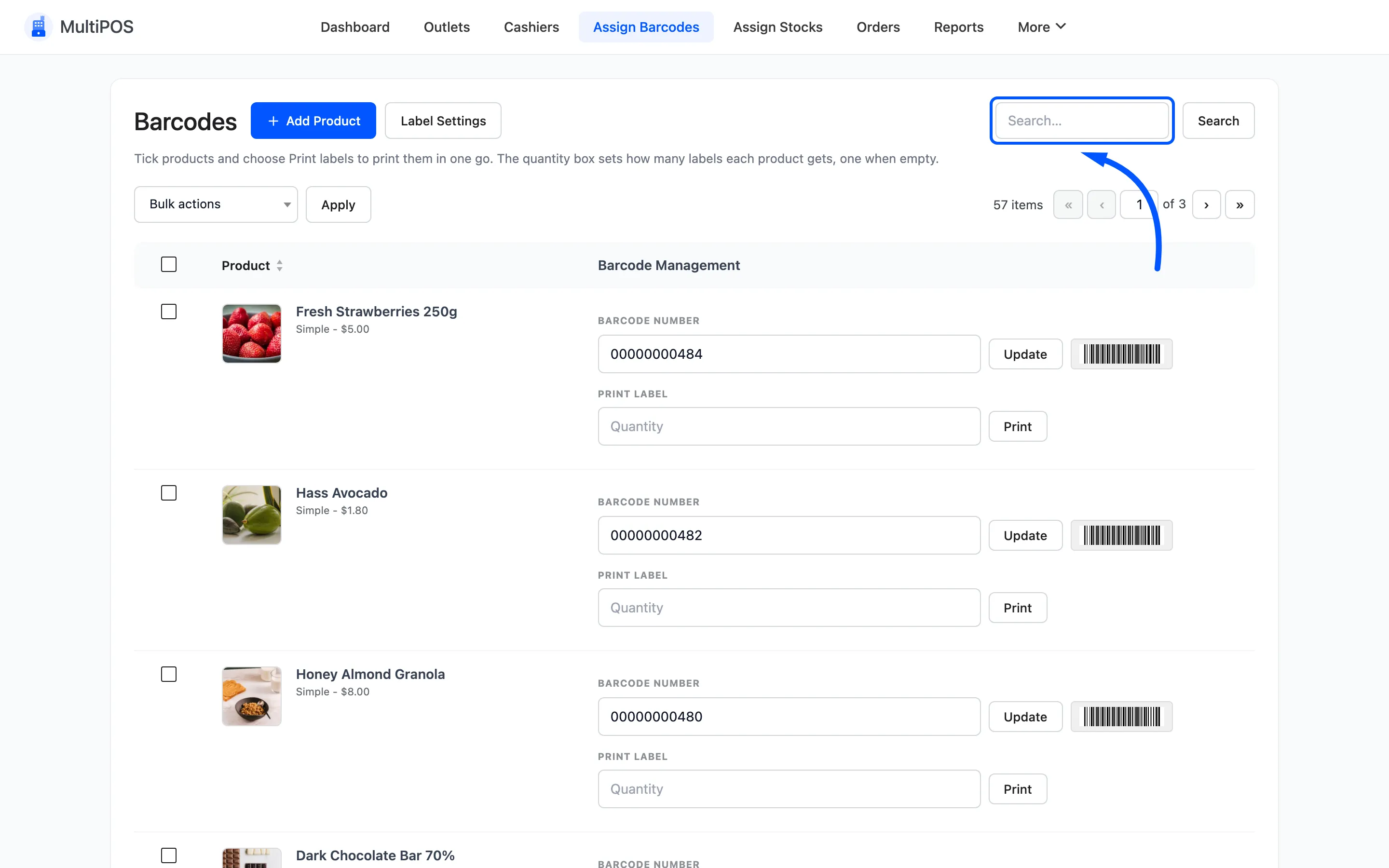The image size is (1389, 868).
Task: Sort by Product column arrows
Action: tap(280, 265)
